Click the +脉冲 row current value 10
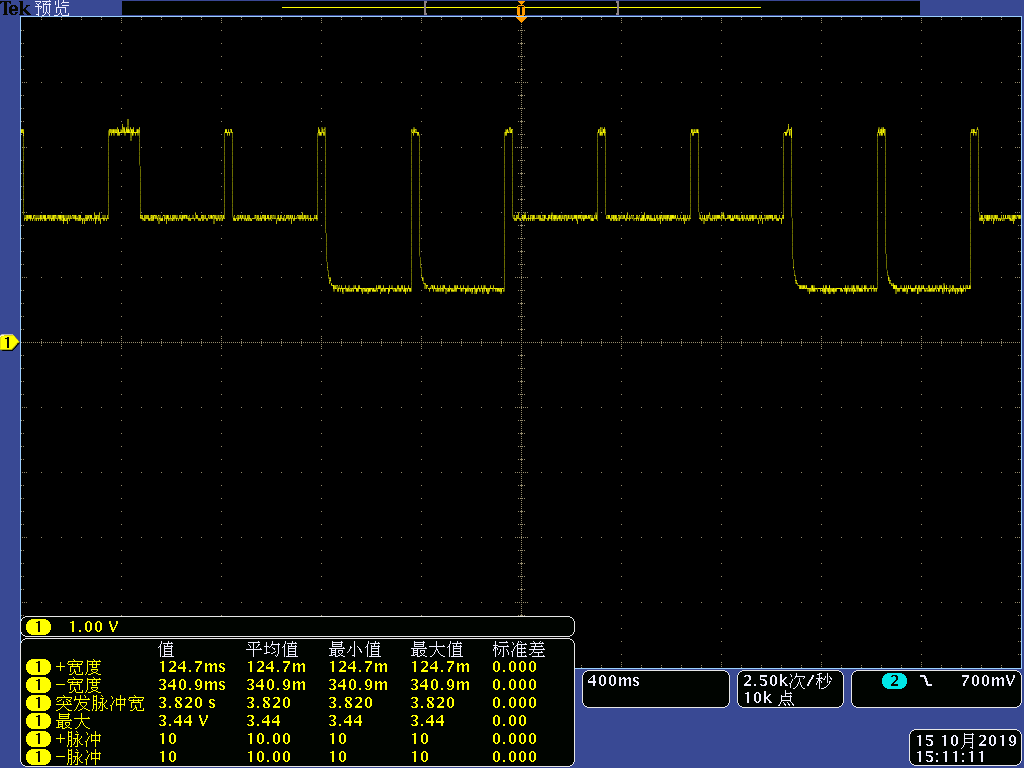This screenshot has height=768, width=1024. pyautogui.click(x=168, y=739)
